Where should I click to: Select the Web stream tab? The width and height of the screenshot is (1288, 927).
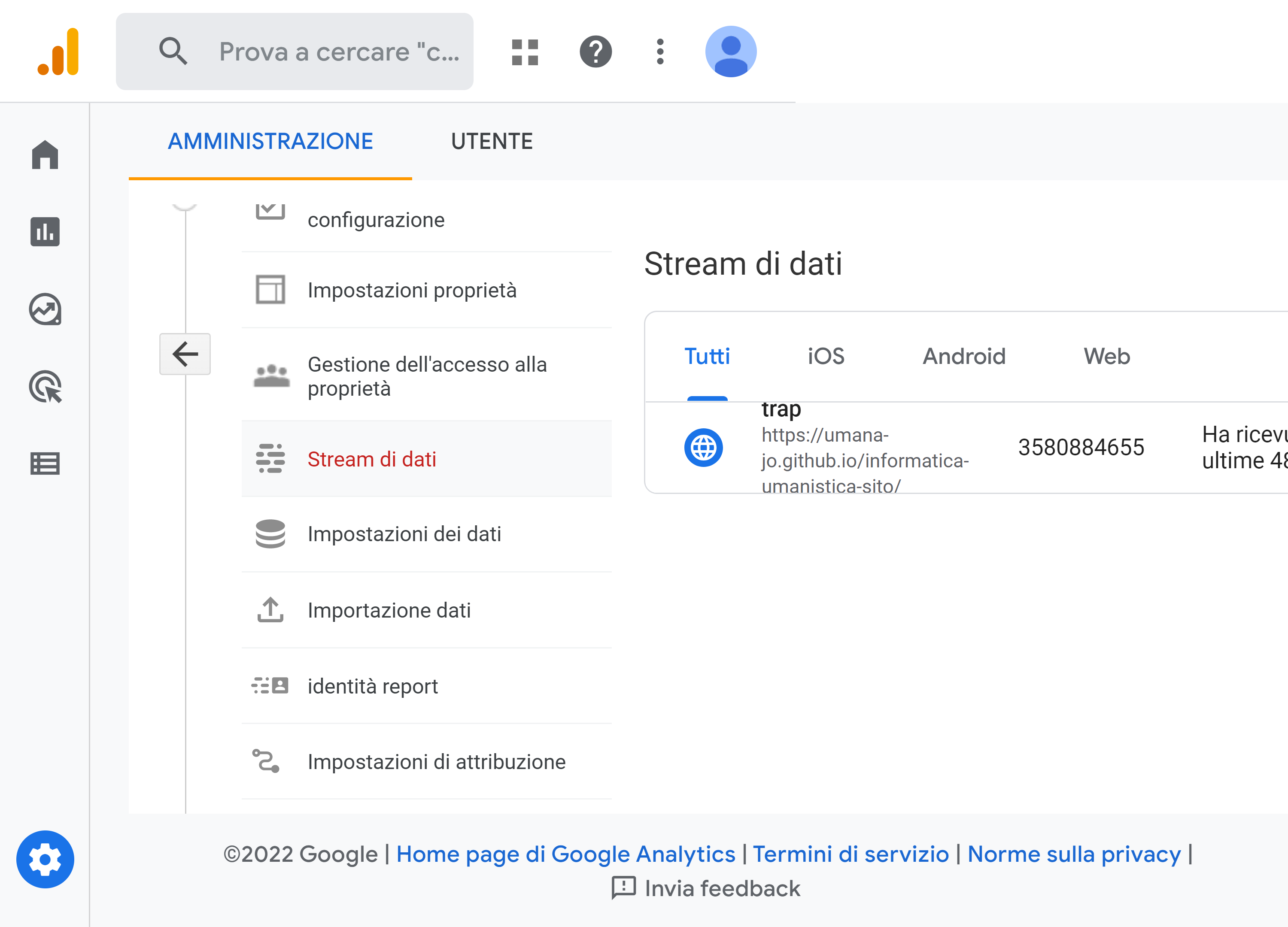(x=1107, y=357)
